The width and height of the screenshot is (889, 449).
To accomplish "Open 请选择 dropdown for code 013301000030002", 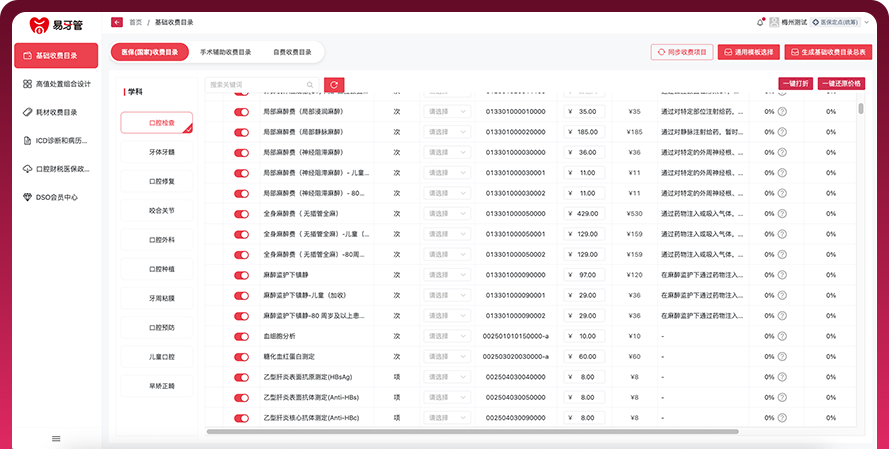I will click(447, 193).
